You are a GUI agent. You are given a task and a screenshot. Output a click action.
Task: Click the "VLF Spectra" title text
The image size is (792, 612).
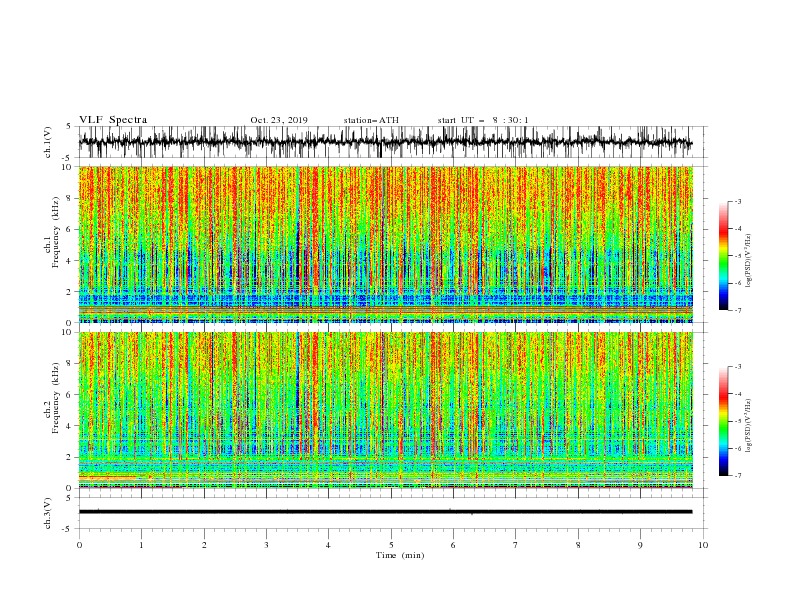[x=113, y=120]
